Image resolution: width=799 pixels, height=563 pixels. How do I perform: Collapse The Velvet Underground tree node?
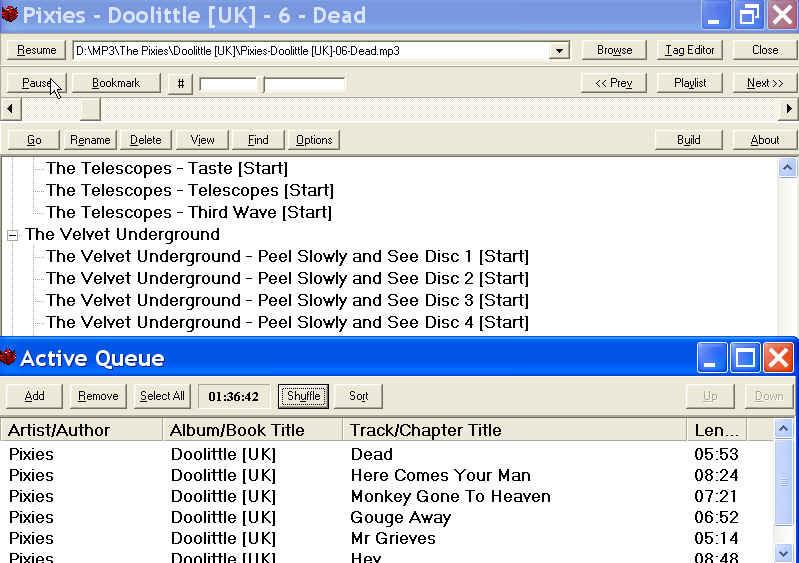13,235
